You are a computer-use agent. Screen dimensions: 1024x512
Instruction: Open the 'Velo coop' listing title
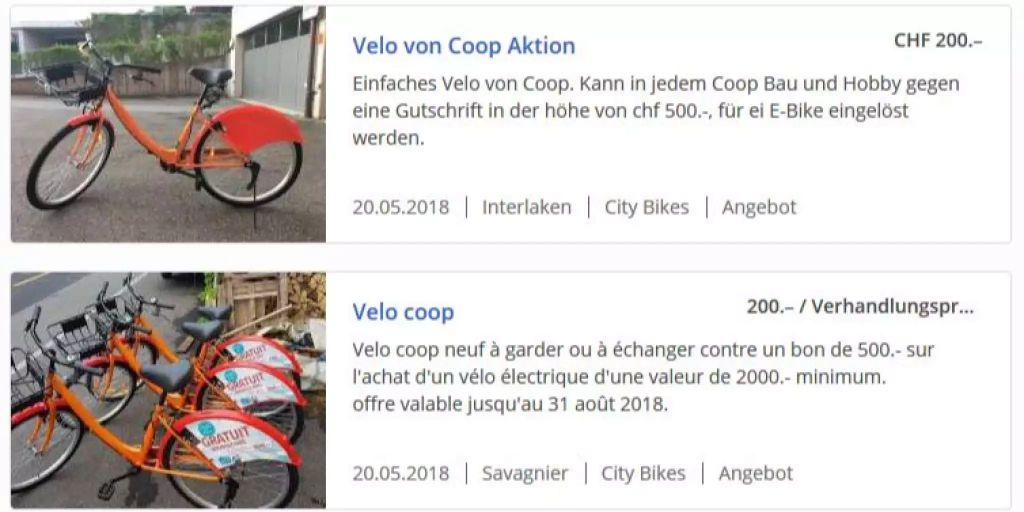403,312
